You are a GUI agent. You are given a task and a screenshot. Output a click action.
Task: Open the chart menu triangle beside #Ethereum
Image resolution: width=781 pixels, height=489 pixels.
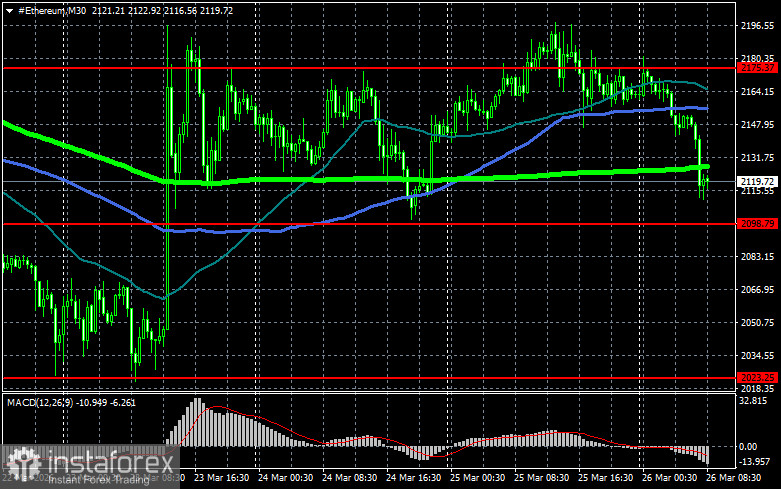pos(9,10)
